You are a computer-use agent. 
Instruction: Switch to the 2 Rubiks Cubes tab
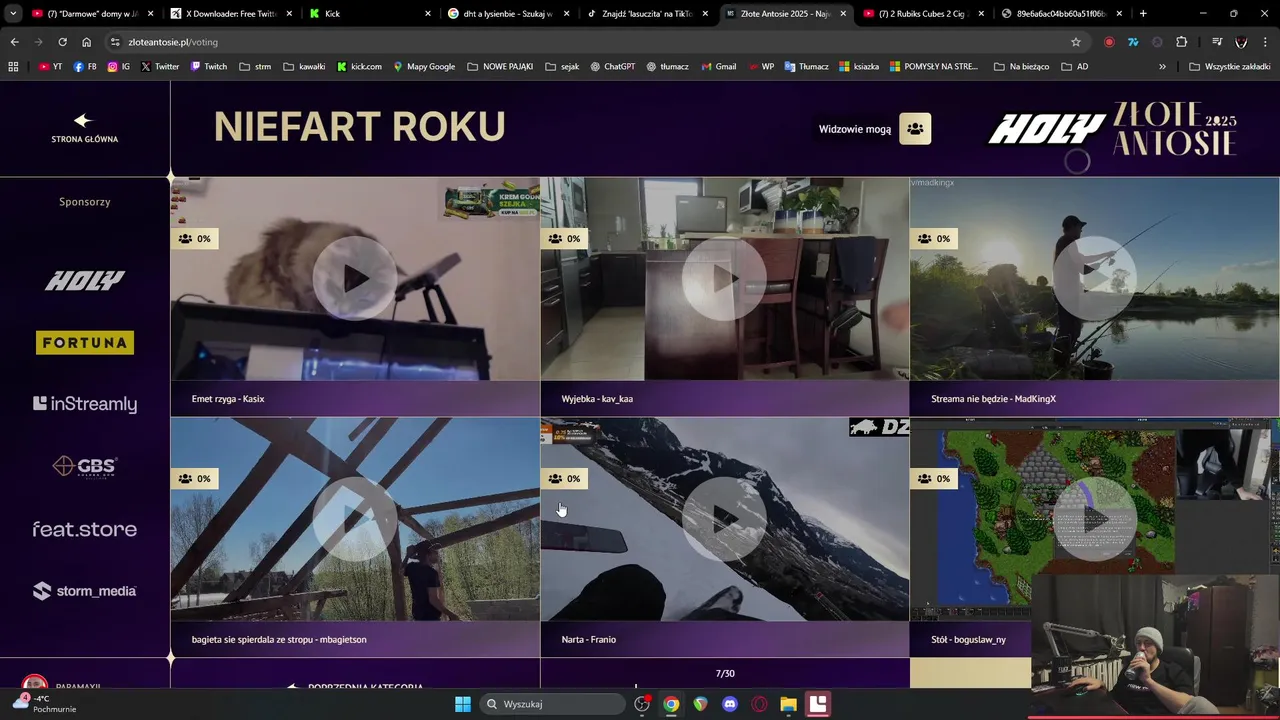(923, 14)
